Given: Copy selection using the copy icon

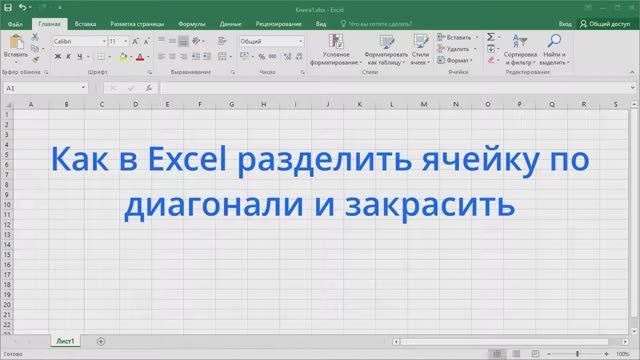Looking at the screenshot, I should (x=35, y=49).
